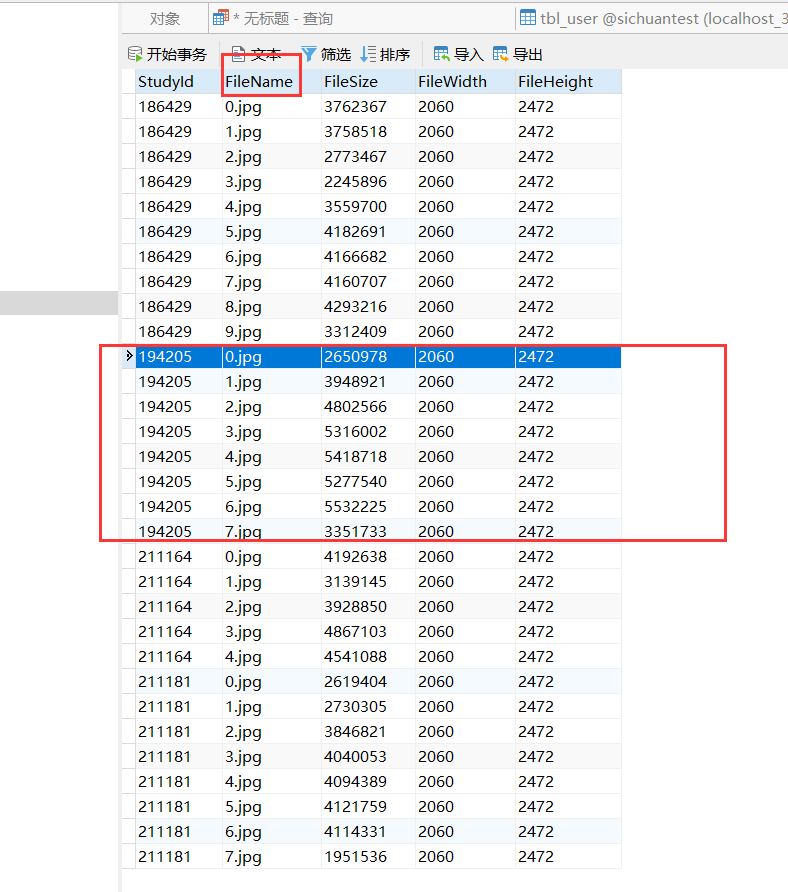Click the FileSize column header
Image resolution: width=788 pixels, height=892 pixels.
[x=350, y=82]
